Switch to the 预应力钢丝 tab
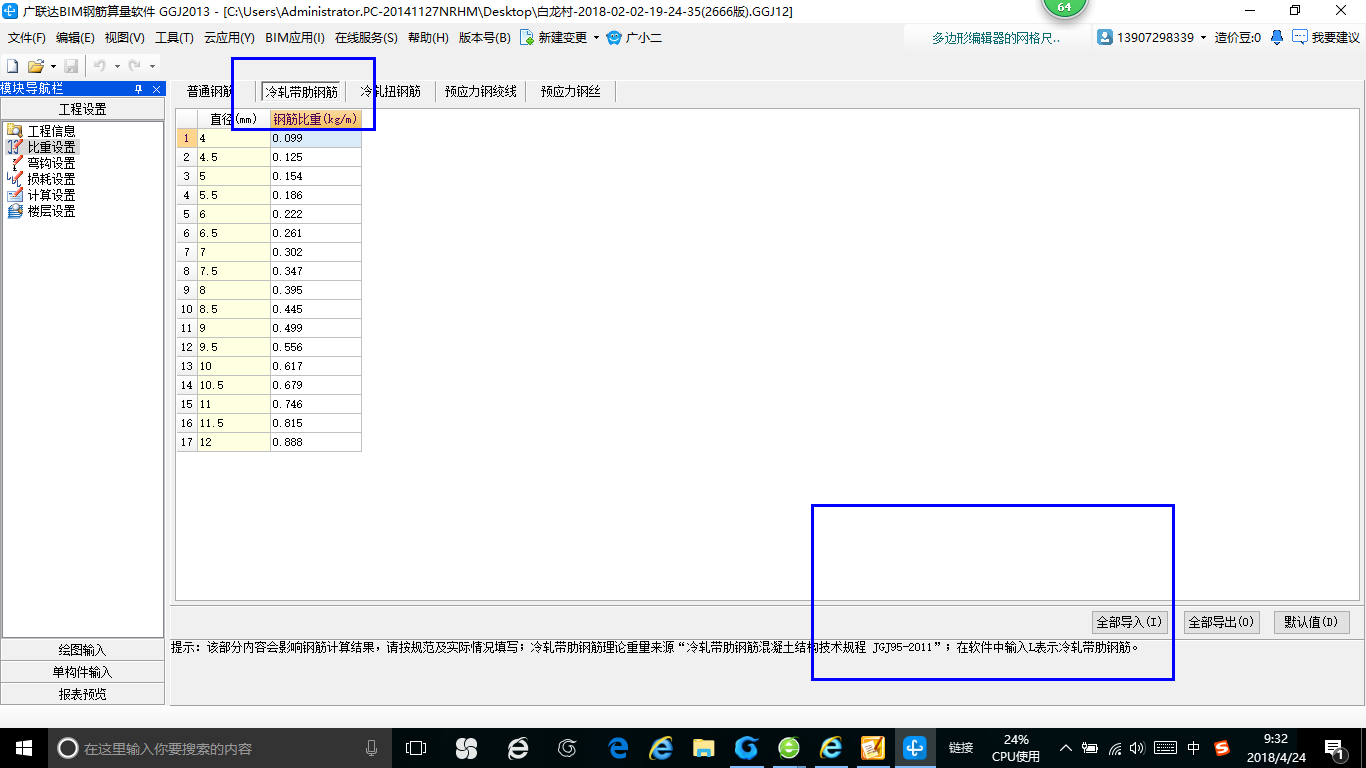The height and width of the screenshot is (768, 1366). click(x=571, y=91)
